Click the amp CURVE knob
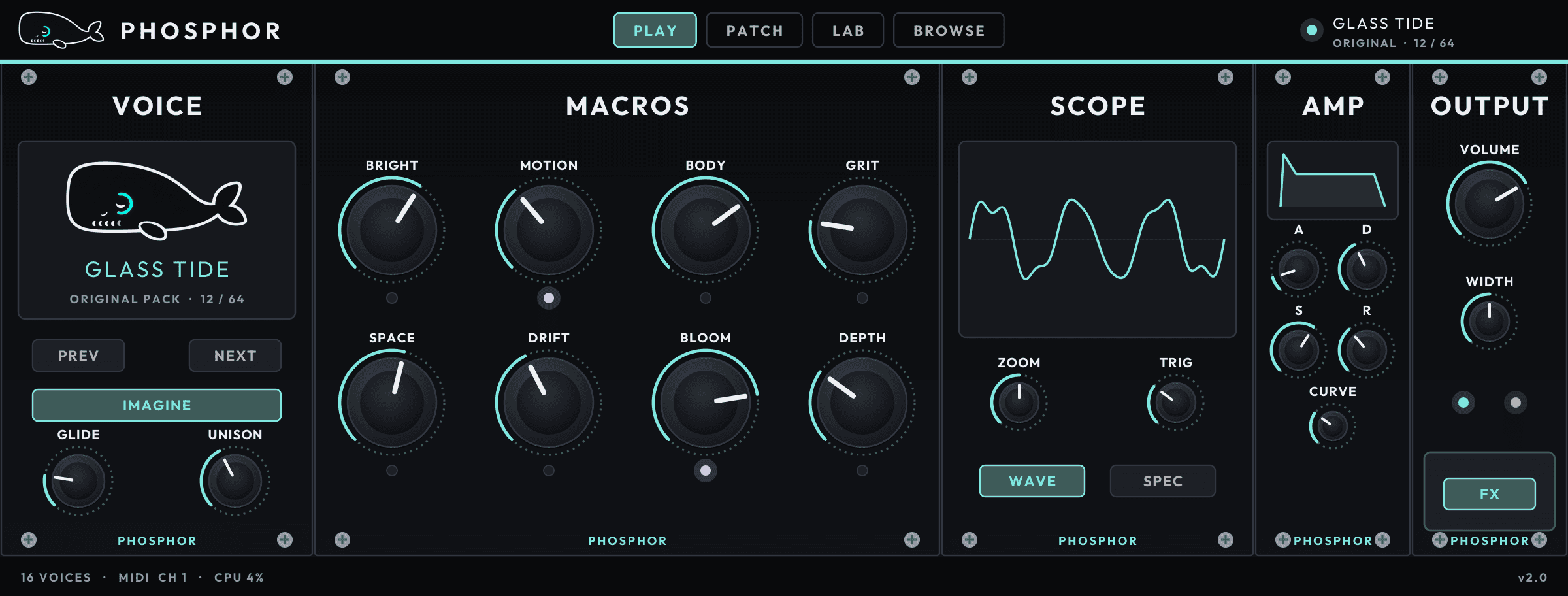The image size is (1568, 596). tap(1333, 426)
